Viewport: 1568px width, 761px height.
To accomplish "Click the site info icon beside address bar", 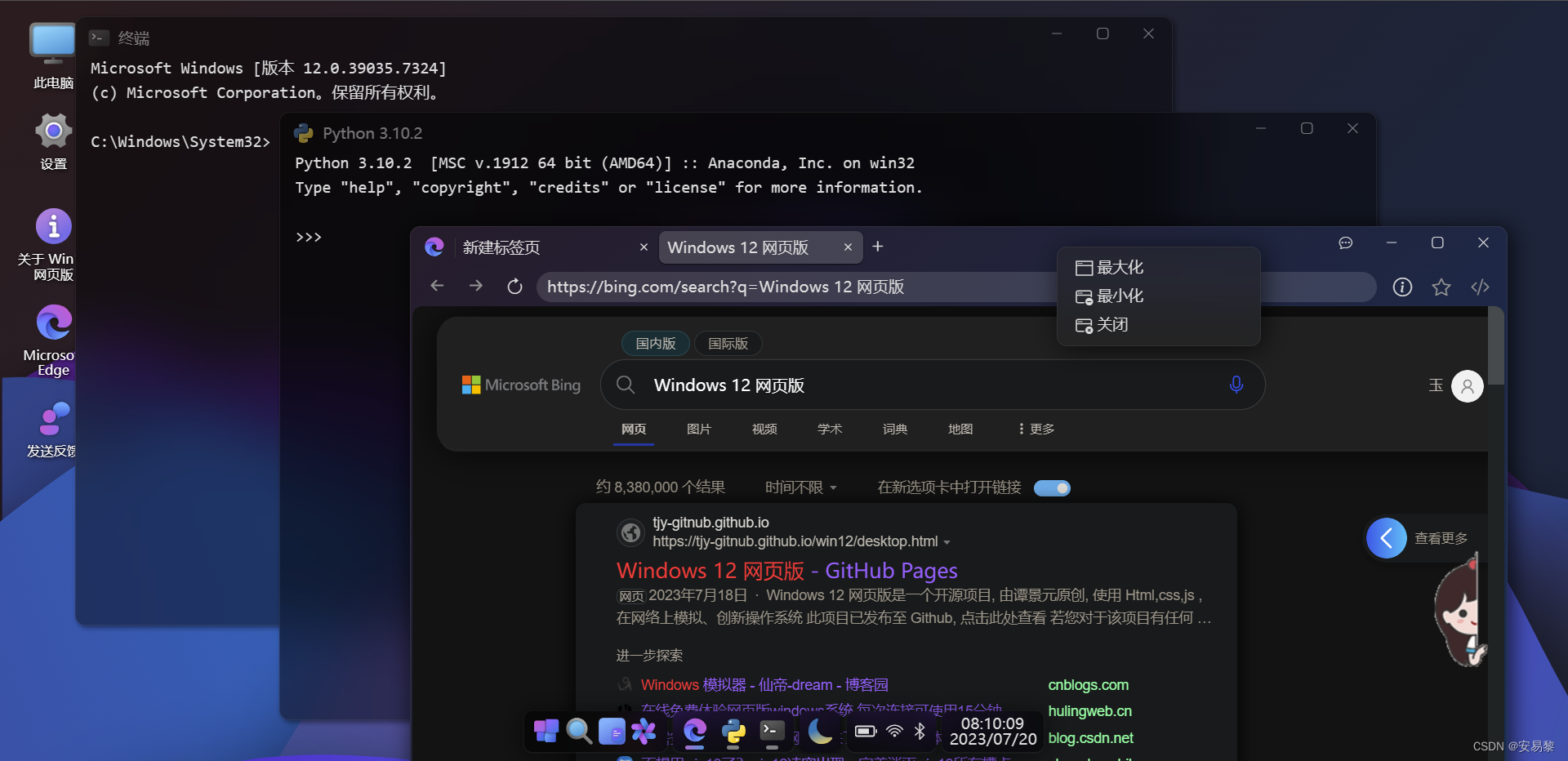I will pyautogui.click(x=1402, y=287).
